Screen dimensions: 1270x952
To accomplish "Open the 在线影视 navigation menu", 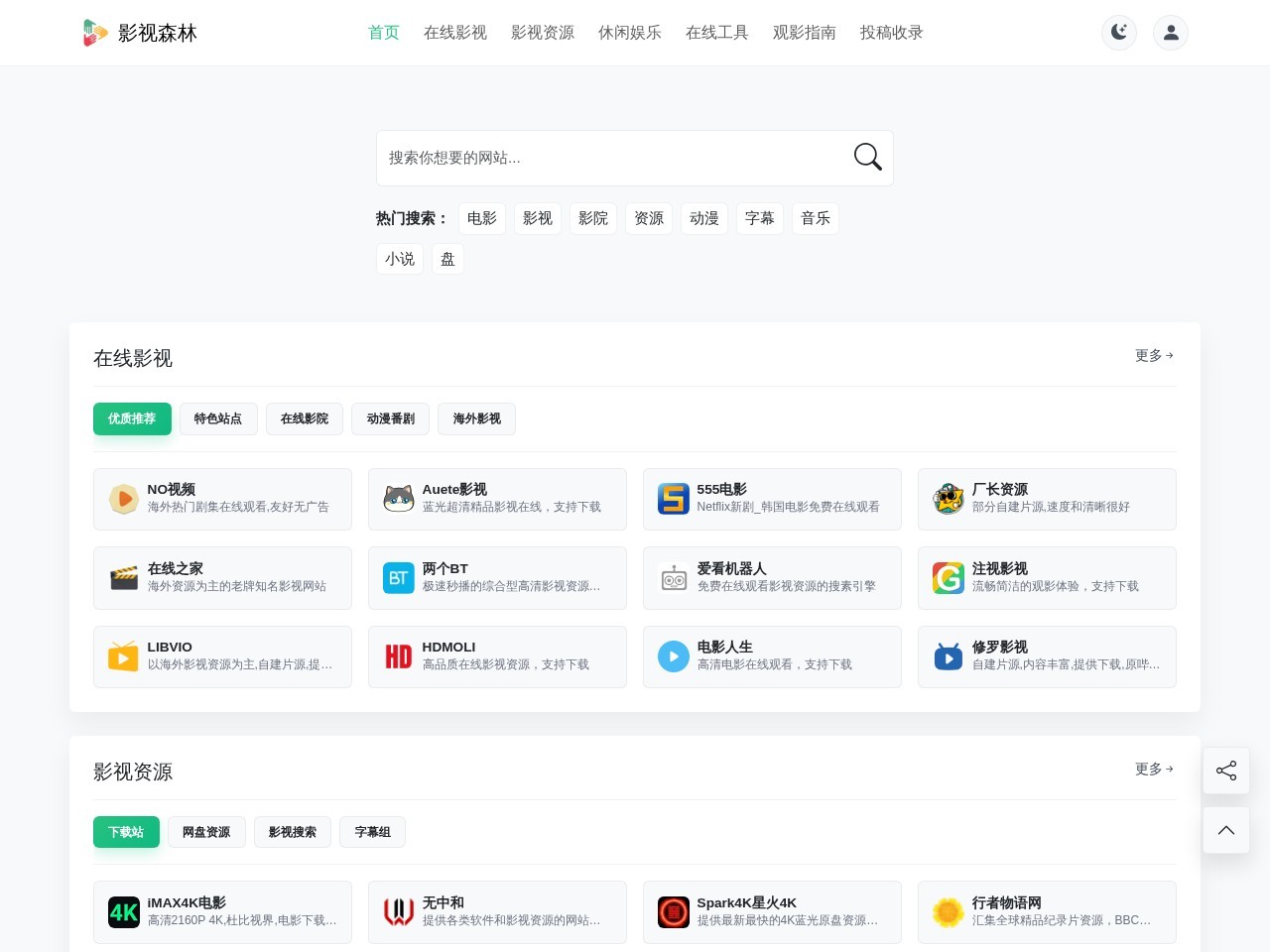I will click(x=455, y=33).
